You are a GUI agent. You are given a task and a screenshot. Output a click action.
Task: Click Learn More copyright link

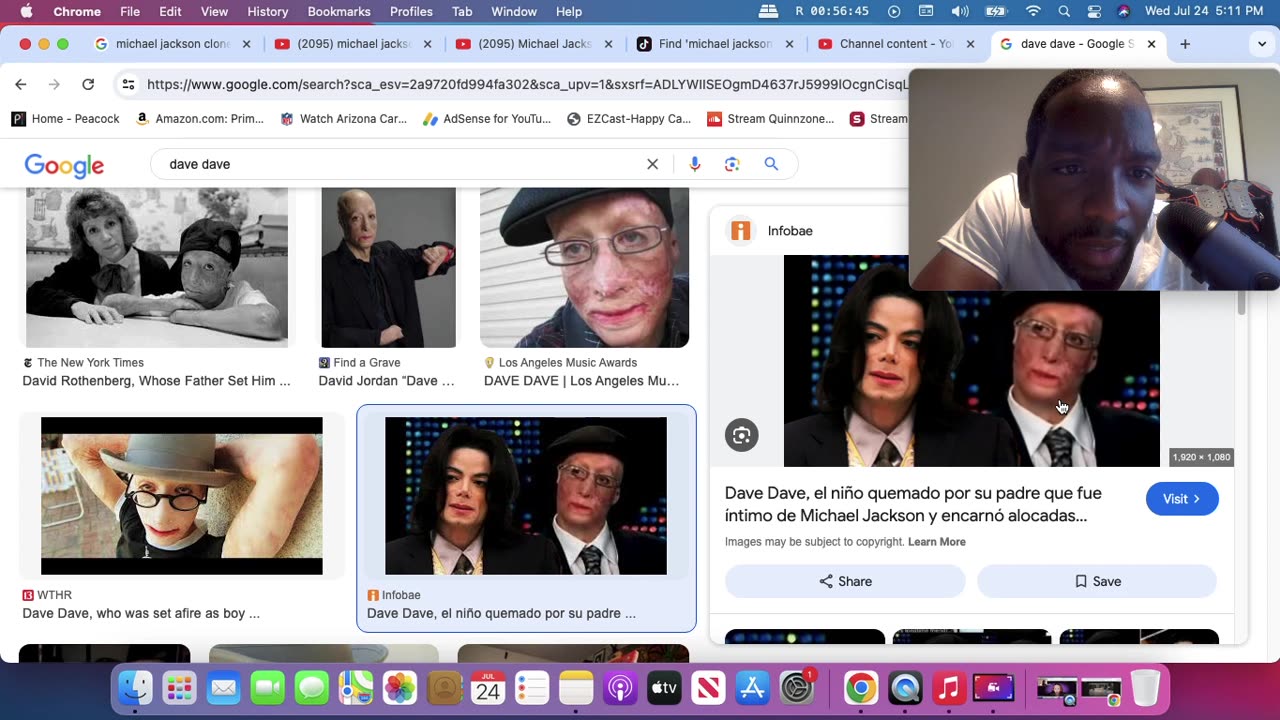coord(937,542)
